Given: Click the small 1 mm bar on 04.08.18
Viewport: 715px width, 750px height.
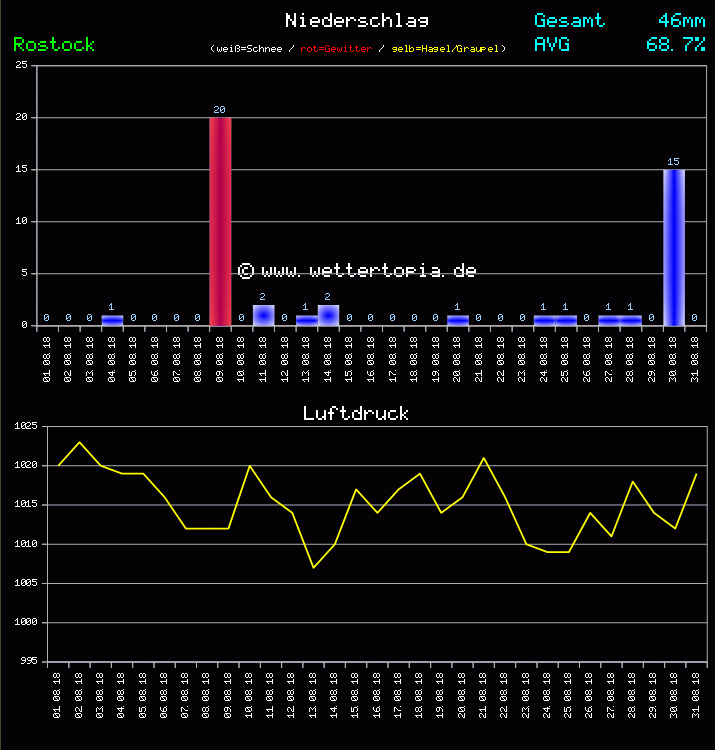Looking at the screenshot, I should click(x=112, y=320).
